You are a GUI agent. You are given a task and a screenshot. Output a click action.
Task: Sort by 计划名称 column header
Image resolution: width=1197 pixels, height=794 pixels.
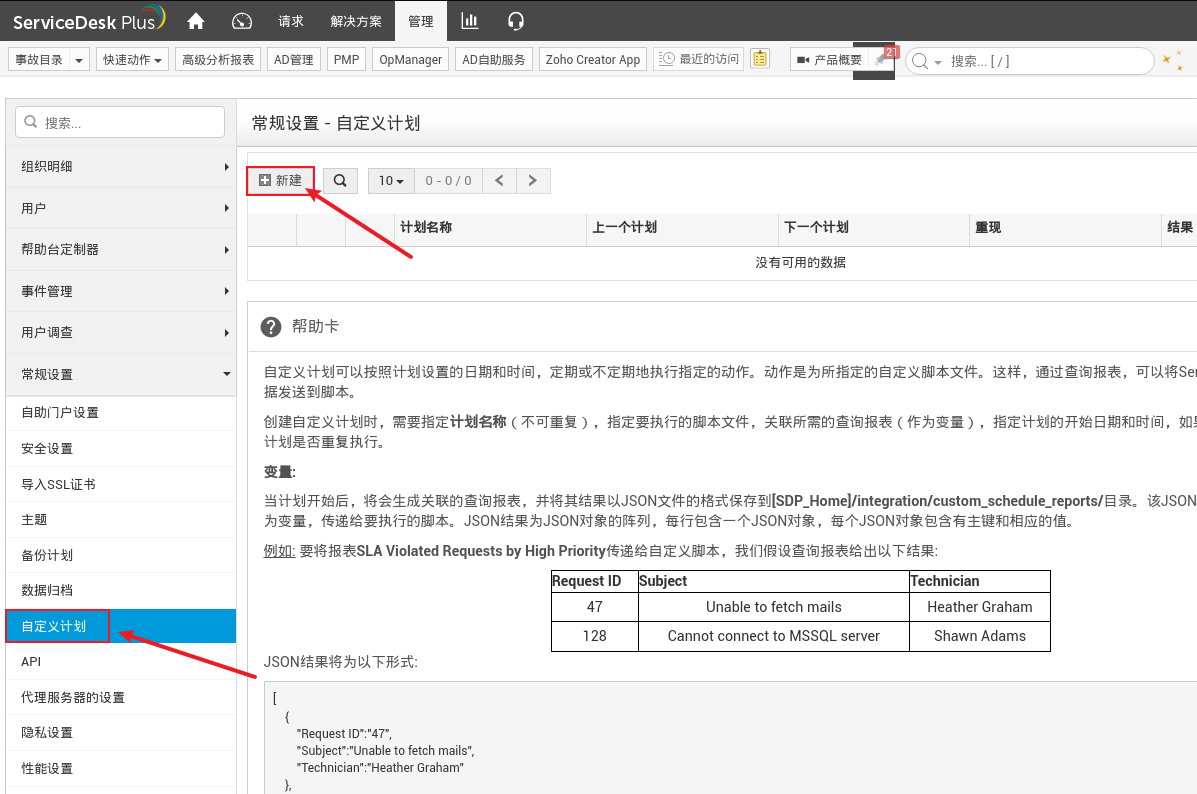pyautogui.click(x=426, y=228)
